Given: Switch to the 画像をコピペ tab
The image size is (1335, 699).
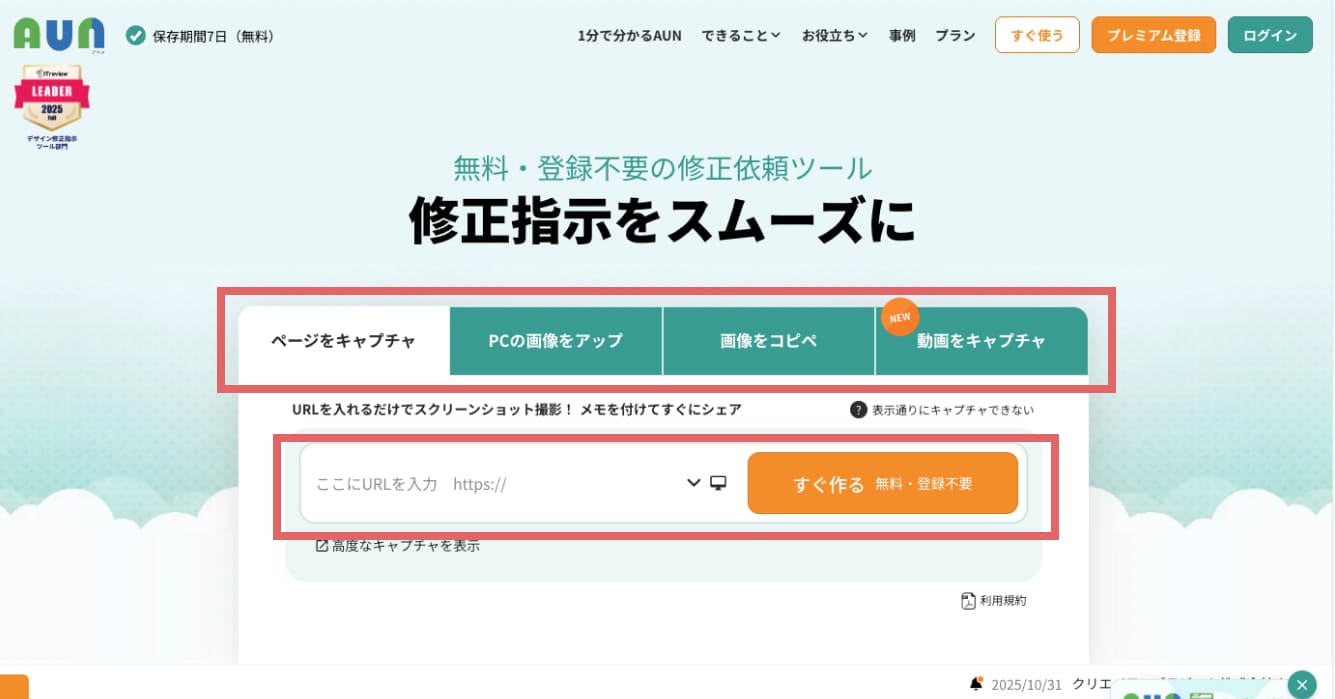Looking at the screenshot, I should point(769,341).
